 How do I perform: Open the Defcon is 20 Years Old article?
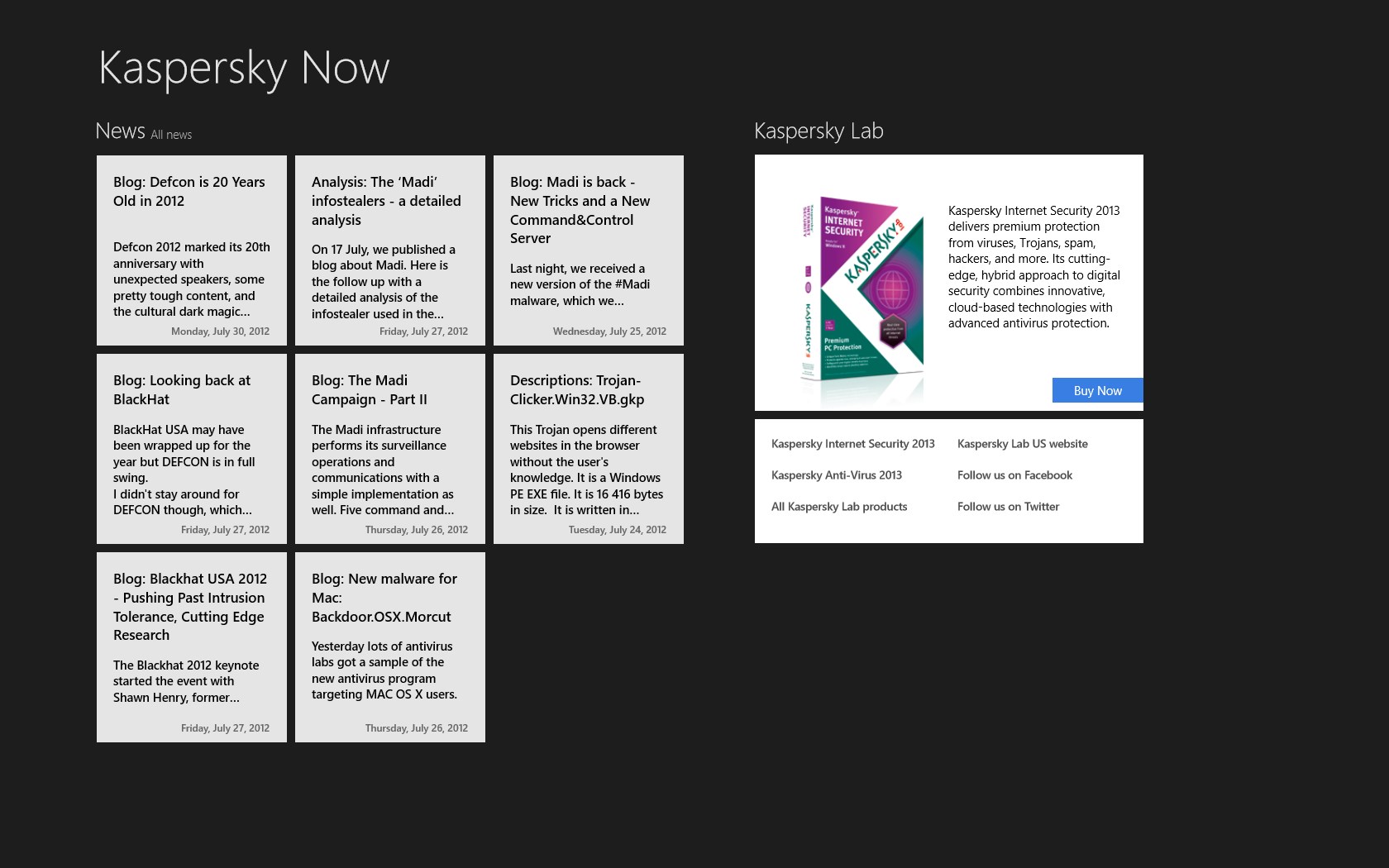coord(192,250)
